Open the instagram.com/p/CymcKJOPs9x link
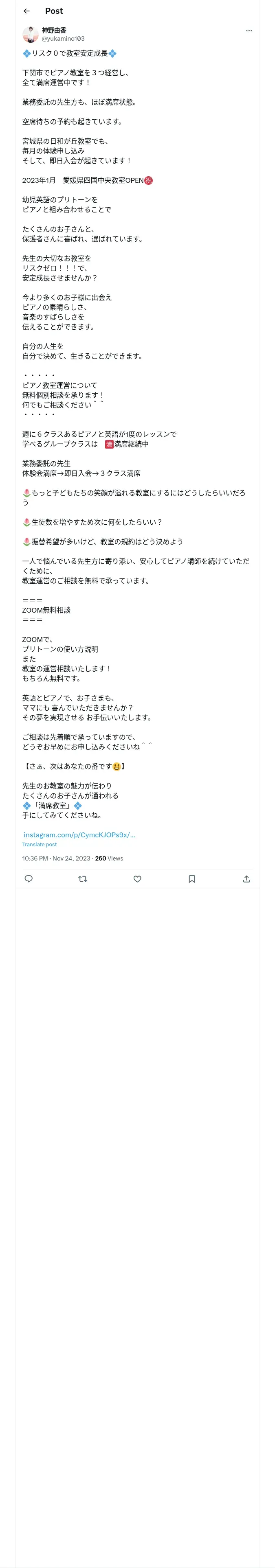The image size is (275, 1568). point(79,834)
